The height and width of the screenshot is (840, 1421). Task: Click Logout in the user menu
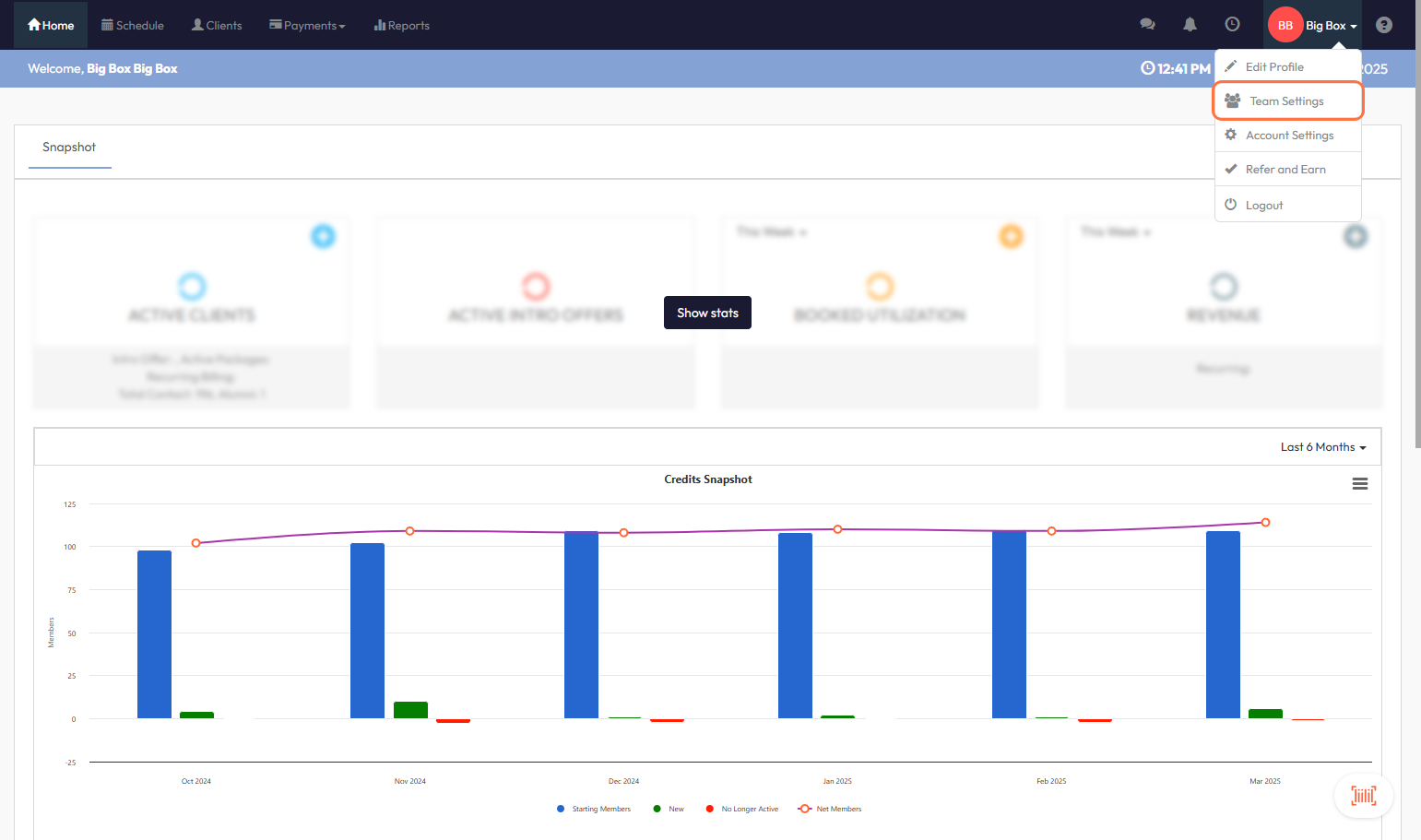[1263, 206]
